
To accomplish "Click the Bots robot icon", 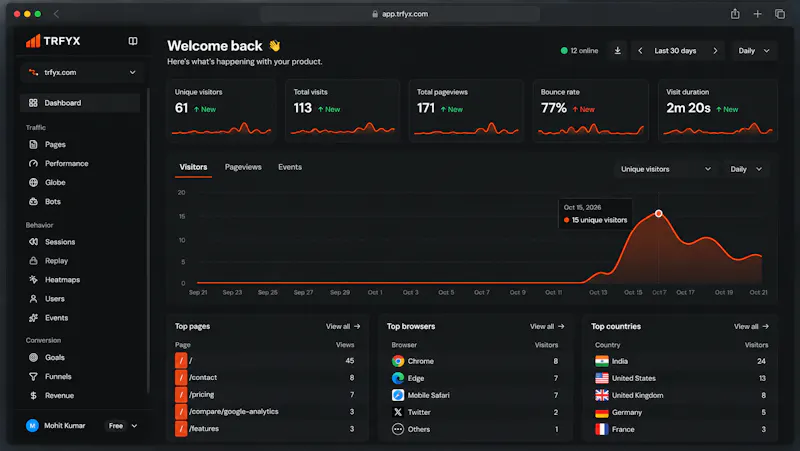I will 33,202.
